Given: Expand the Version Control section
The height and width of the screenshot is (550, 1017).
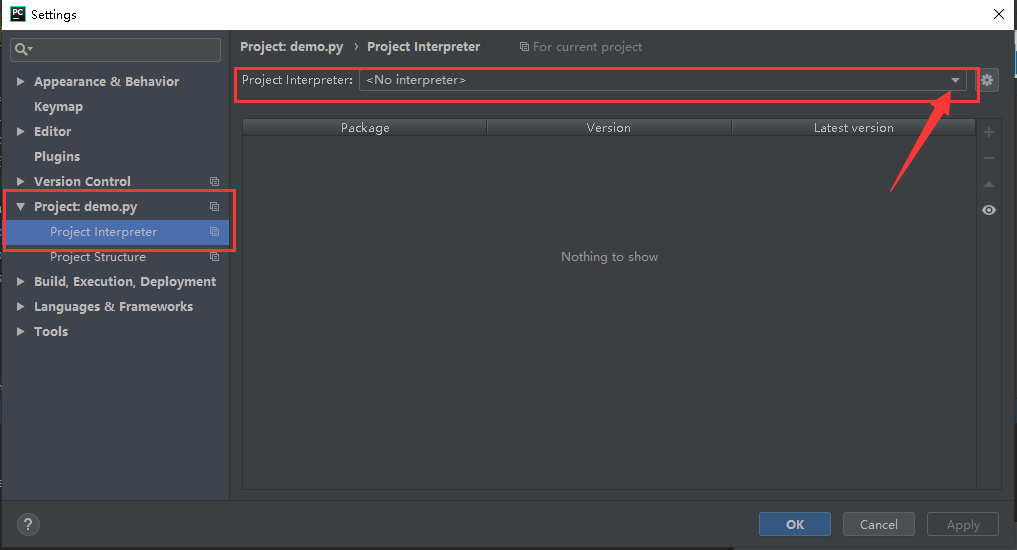Looking at the screenshot, I should 20,181.
